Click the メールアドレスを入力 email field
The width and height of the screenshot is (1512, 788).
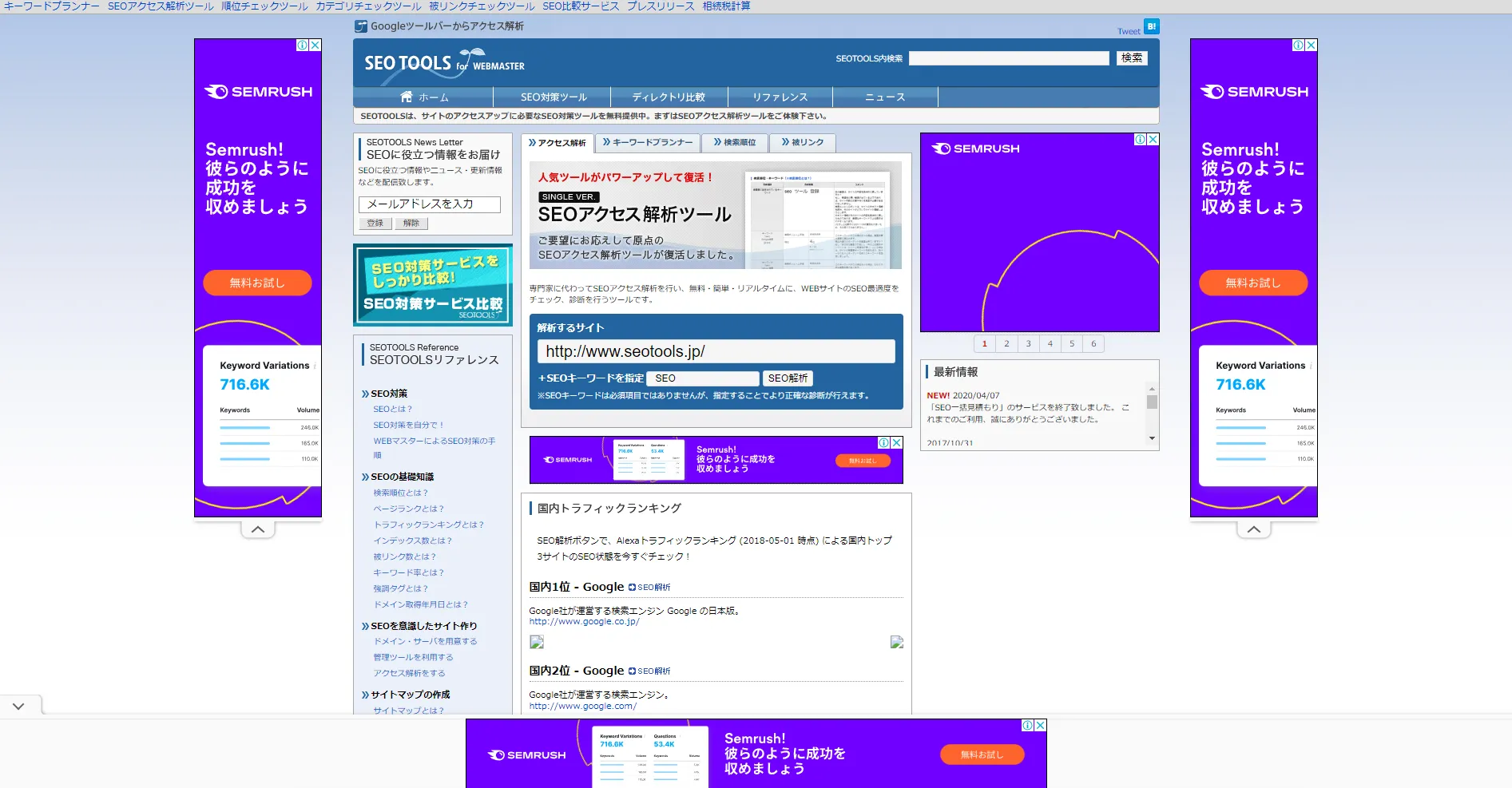click(x=430, y=204)
